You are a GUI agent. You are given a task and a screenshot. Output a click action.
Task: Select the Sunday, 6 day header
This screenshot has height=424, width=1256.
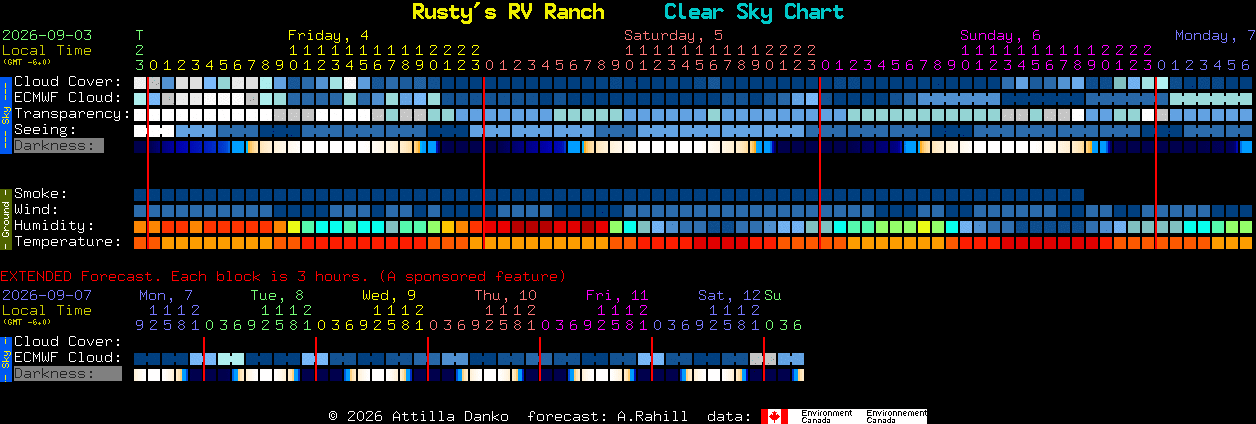click(1000, 35)
